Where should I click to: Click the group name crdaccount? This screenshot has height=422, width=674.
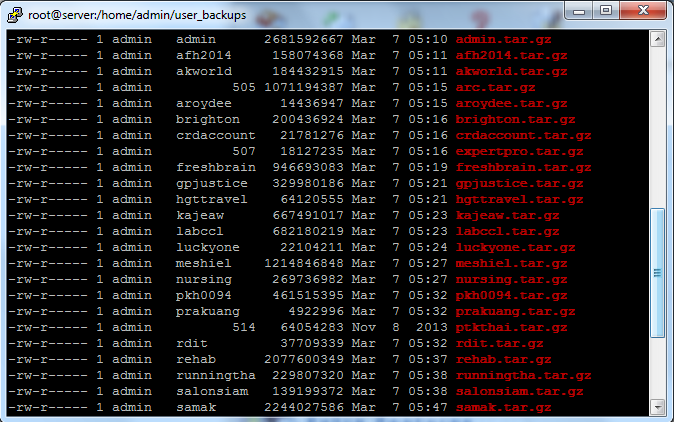[216, 135]
